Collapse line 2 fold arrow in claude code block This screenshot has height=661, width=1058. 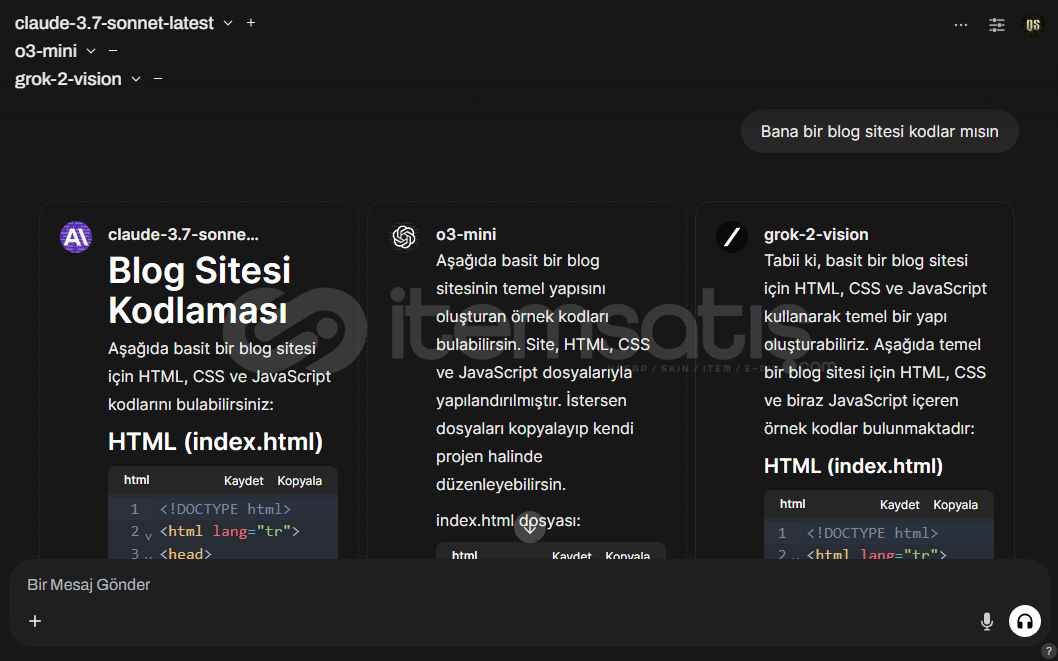148,536
